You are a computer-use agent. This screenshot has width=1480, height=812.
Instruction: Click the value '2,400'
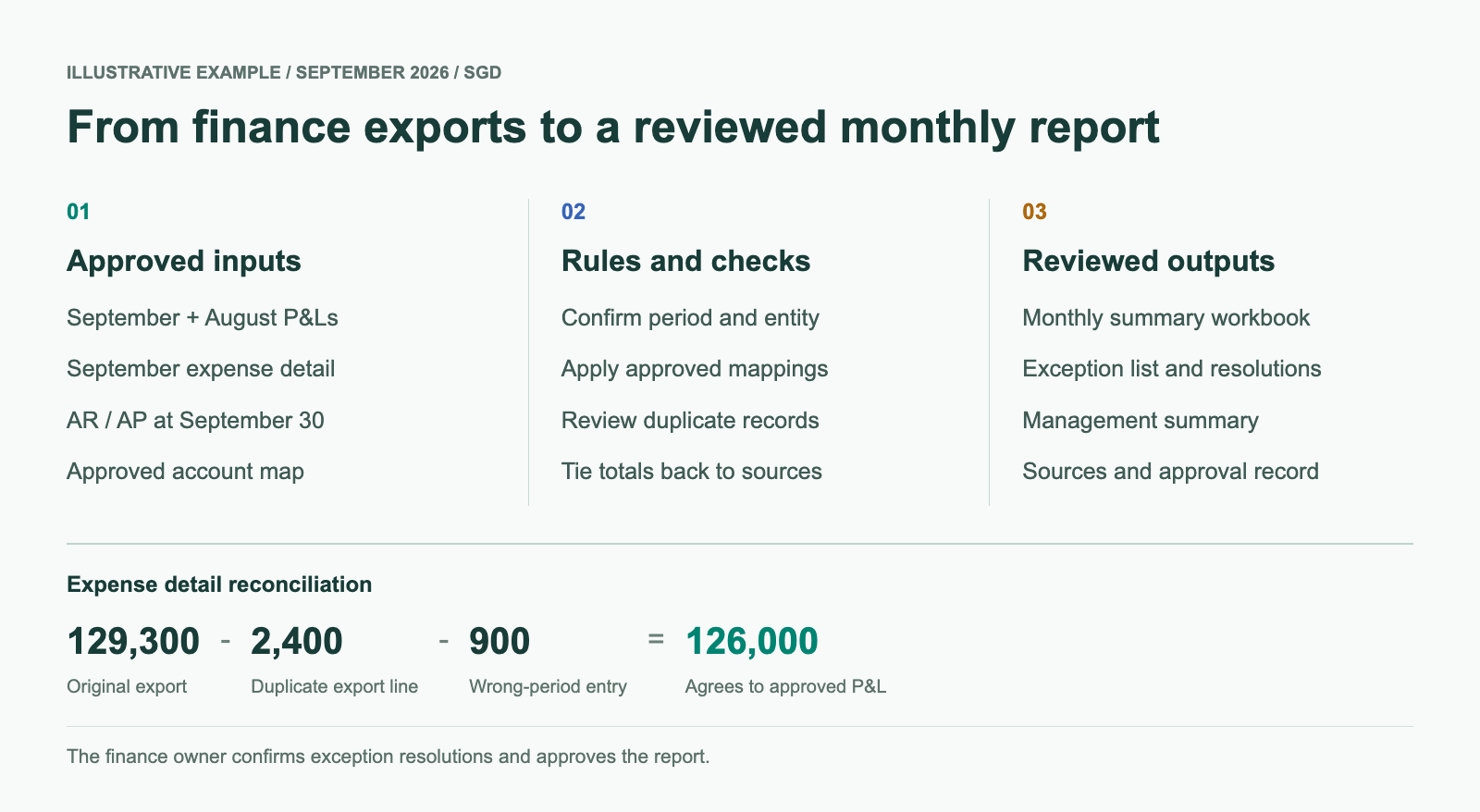point(297,641)
